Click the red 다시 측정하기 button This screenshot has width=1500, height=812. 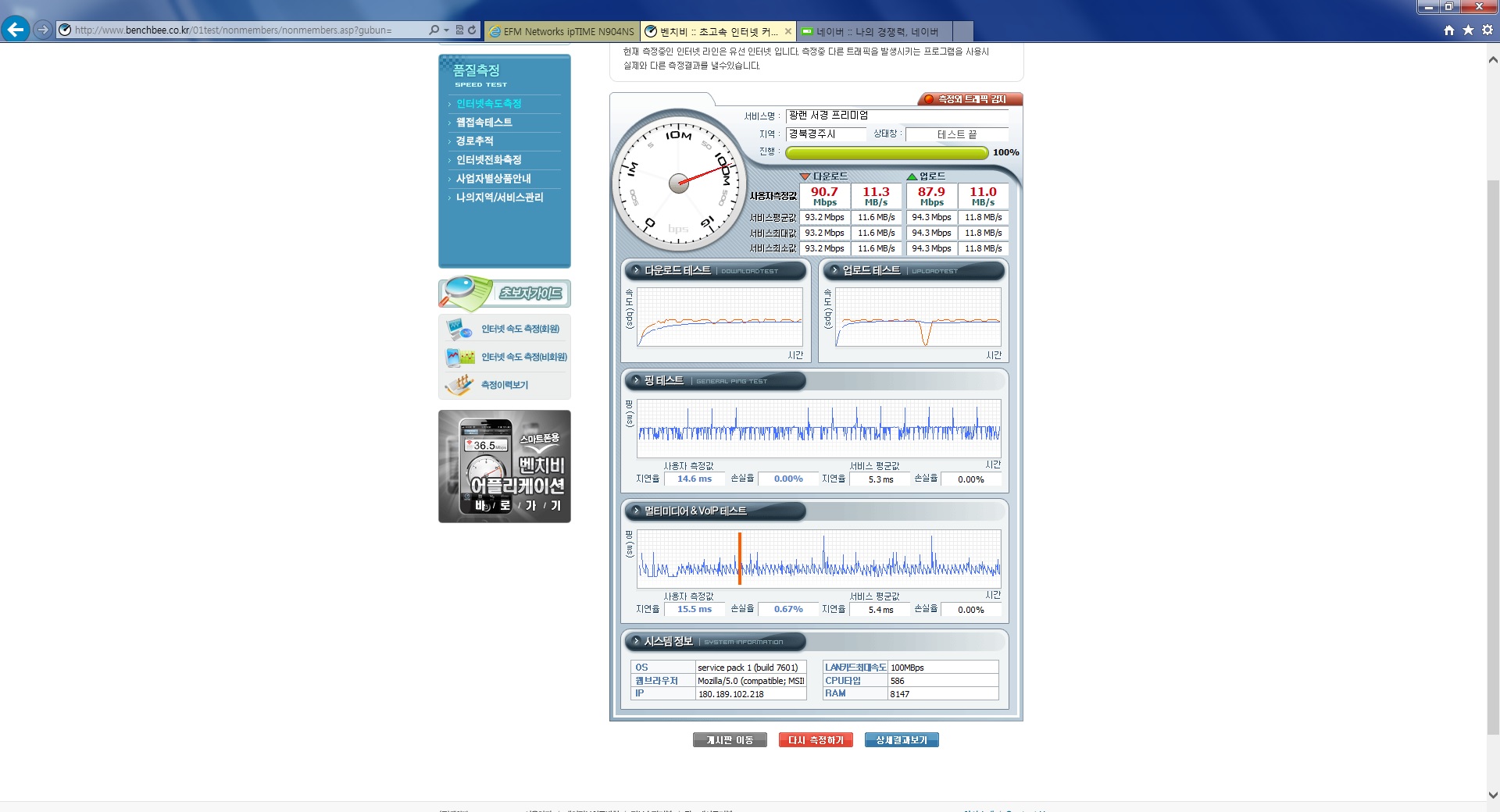(816, 740)
